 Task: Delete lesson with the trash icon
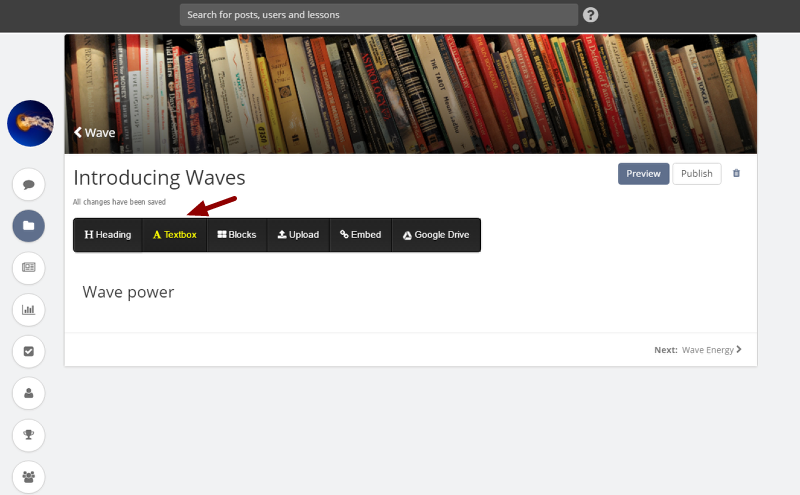coord(736,174)
